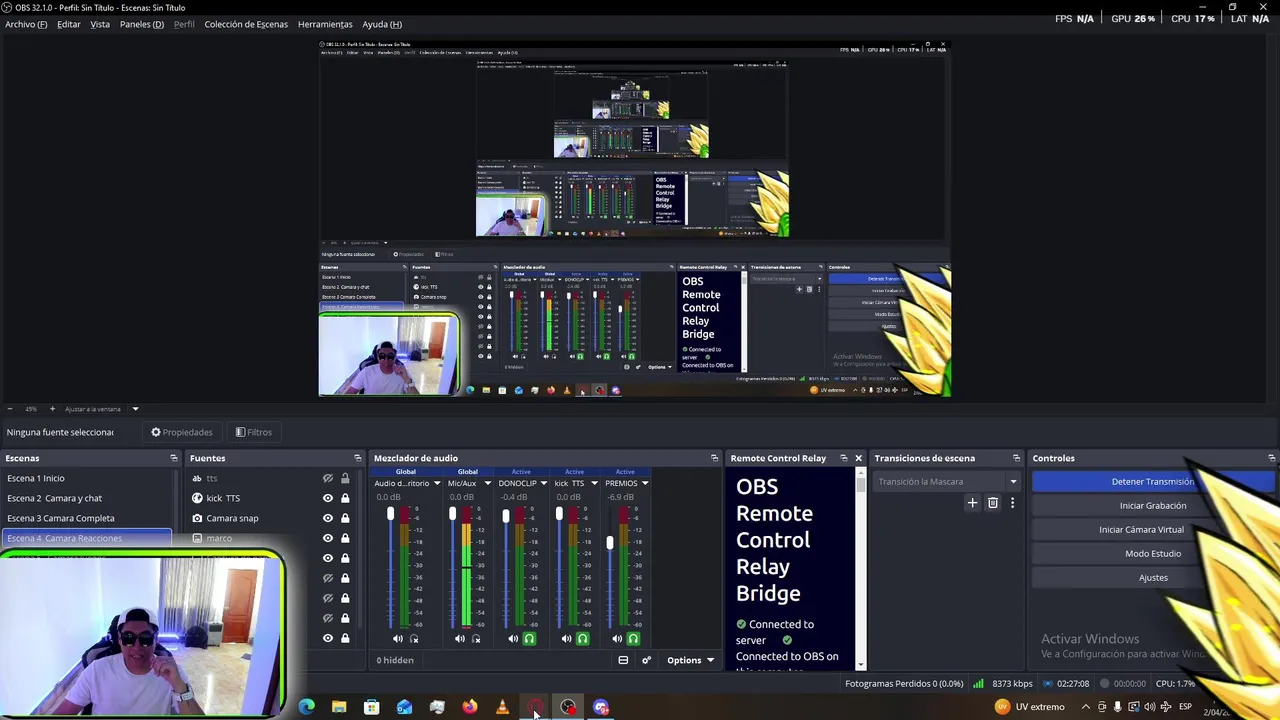Screen dimensions: 1280x720
Task: Toggle PREMIOS audio monitoring headphones
Action: [x=633, y=639]
